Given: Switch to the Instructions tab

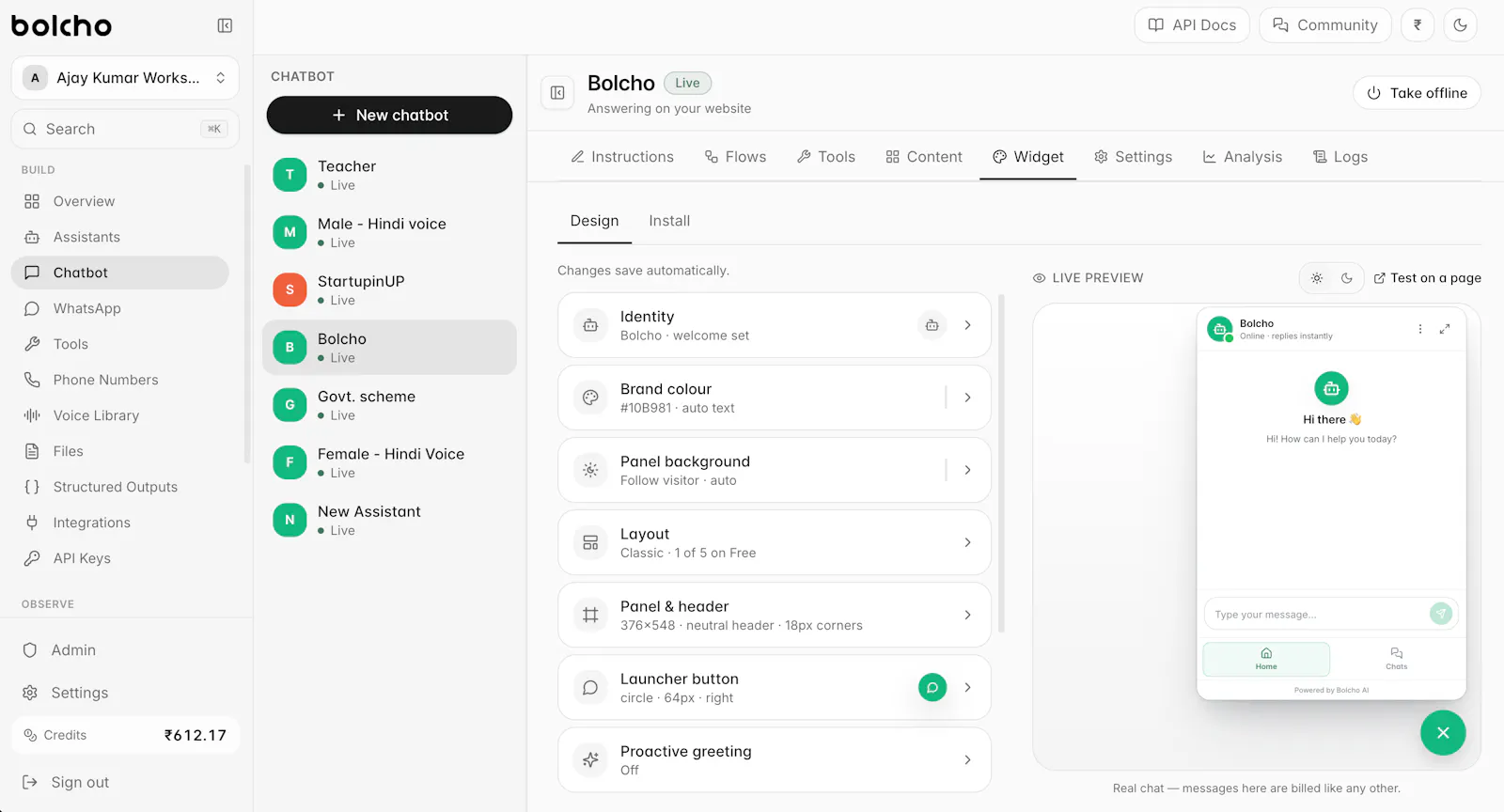Looking at the screenshot, I should coord(622,157).
